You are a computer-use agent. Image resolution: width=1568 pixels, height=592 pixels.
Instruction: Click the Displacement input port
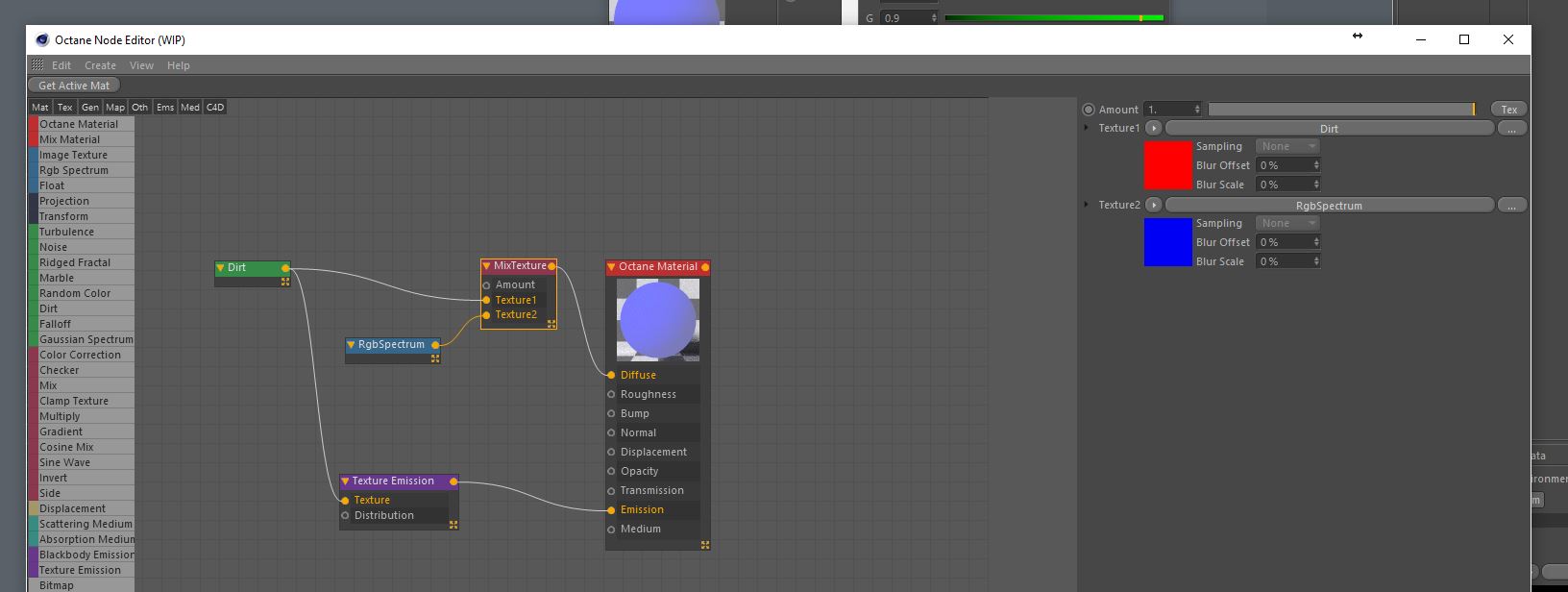point(611,452)
